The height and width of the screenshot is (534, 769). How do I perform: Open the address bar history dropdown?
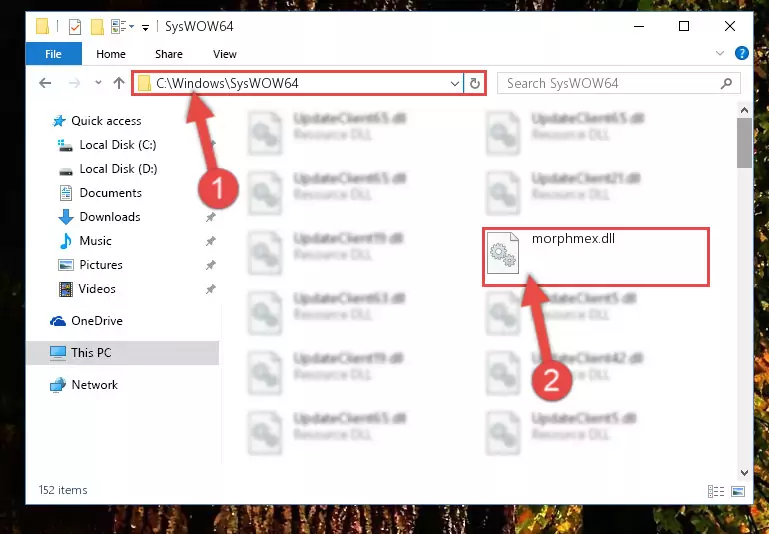[x=455, y=84]
